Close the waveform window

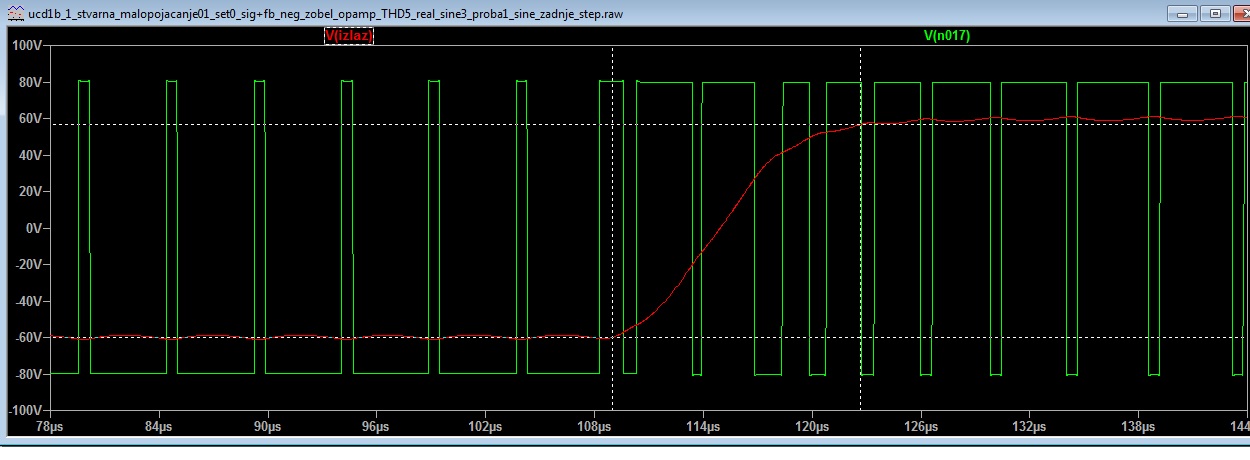click(x=1241, y=13)
